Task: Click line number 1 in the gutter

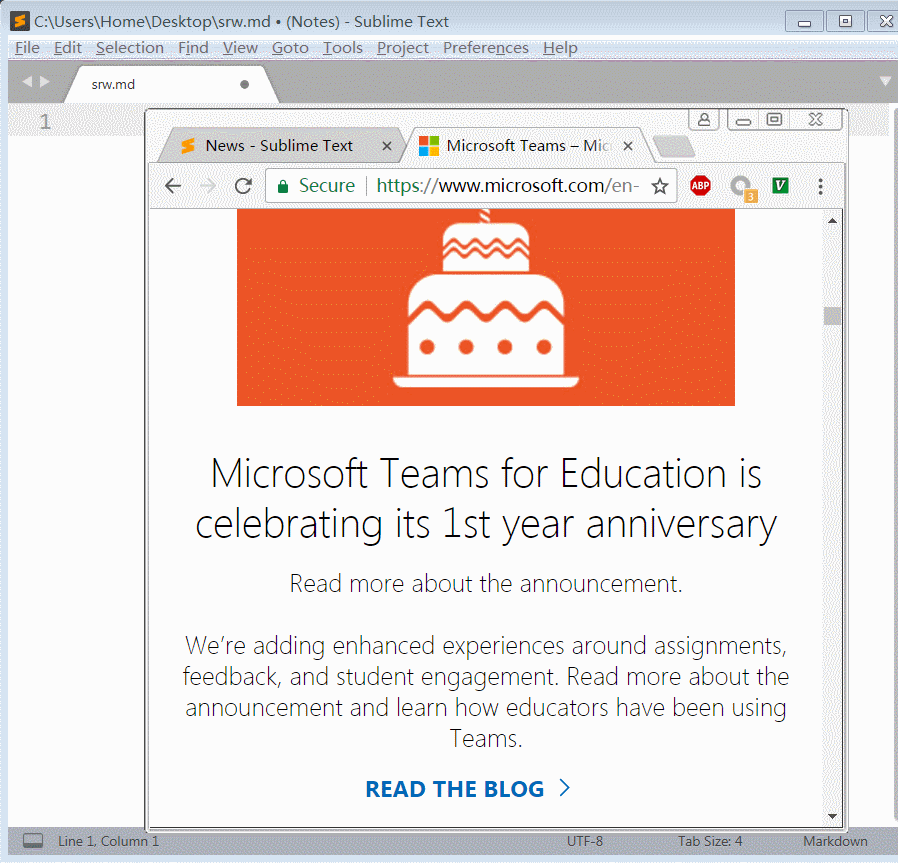Action: pos(45,121)
